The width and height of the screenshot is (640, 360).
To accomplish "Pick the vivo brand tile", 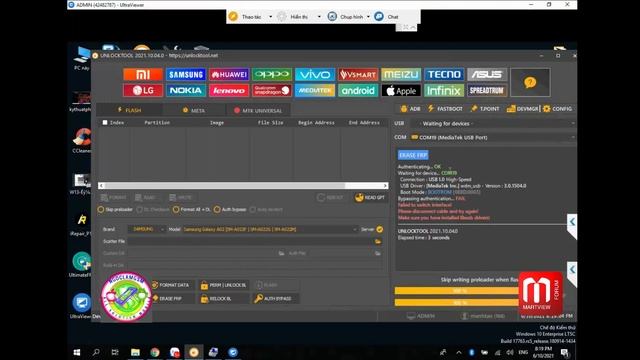I will [315, 74].
